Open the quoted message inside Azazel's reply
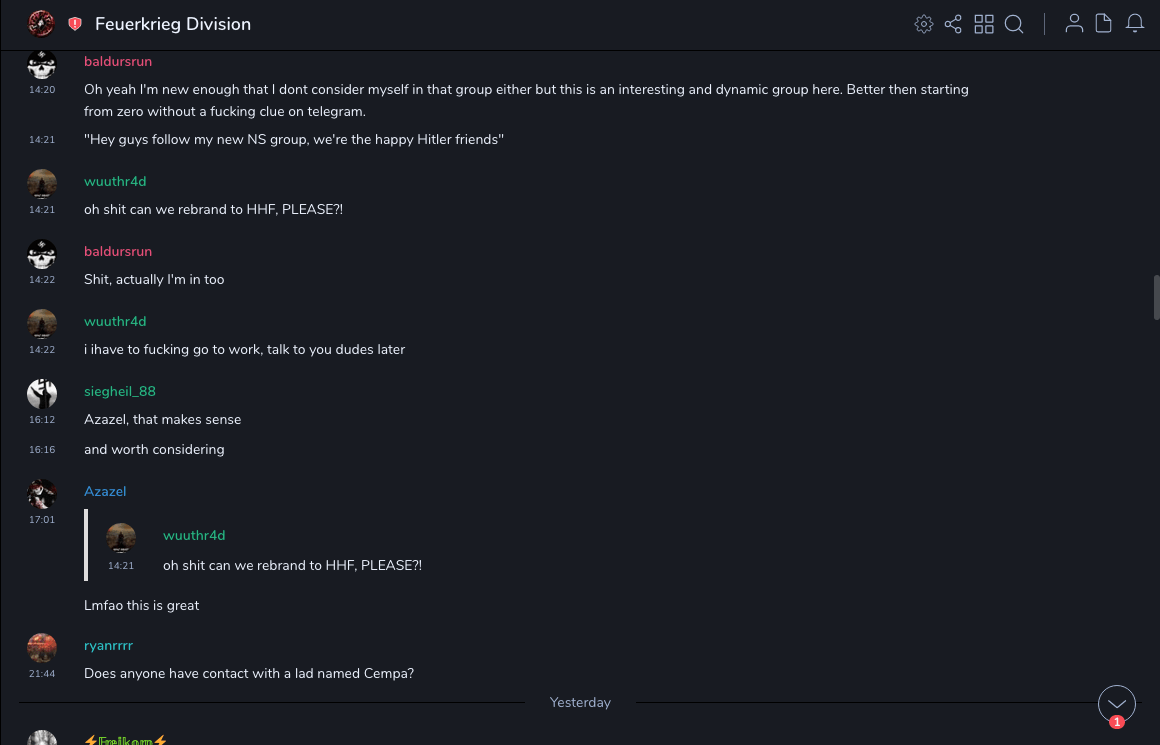Image resolution: width=1160 pixels, height=745 pixels. coord(292,565)
